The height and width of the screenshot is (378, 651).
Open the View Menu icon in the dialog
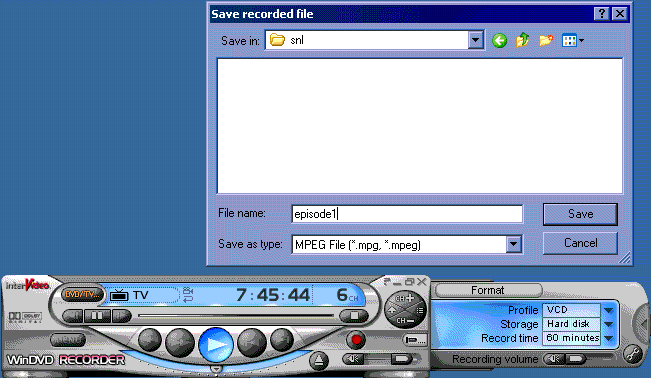[x=573, y=40]
